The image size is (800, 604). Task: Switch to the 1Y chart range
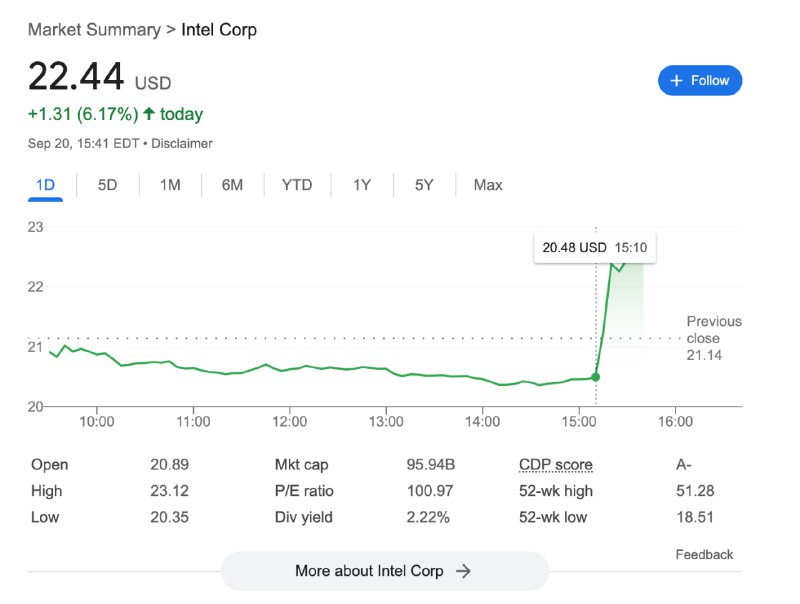[362, 184]
